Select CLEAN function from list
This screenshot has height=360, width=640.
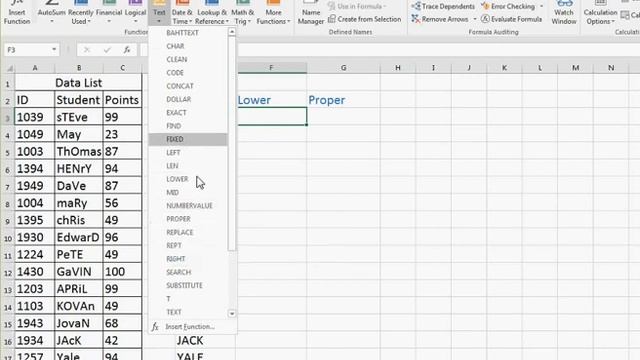pos(188,59)
